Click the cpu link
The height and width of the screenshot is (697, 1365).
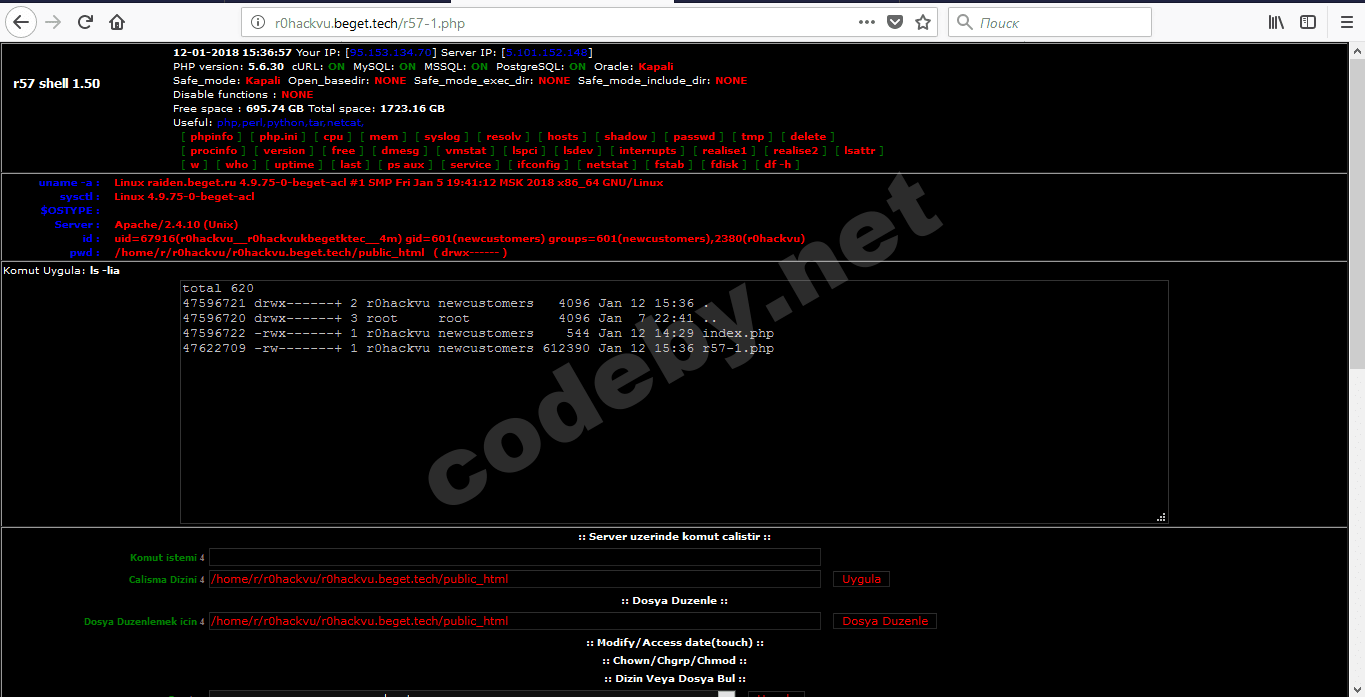(333, 136)
